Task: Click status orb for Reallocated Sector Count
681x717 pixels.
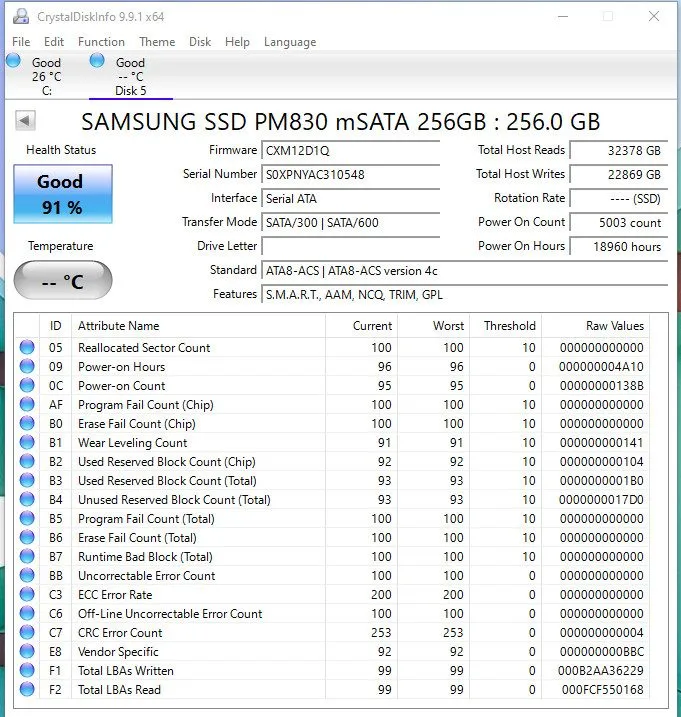Action: point(27,347)
